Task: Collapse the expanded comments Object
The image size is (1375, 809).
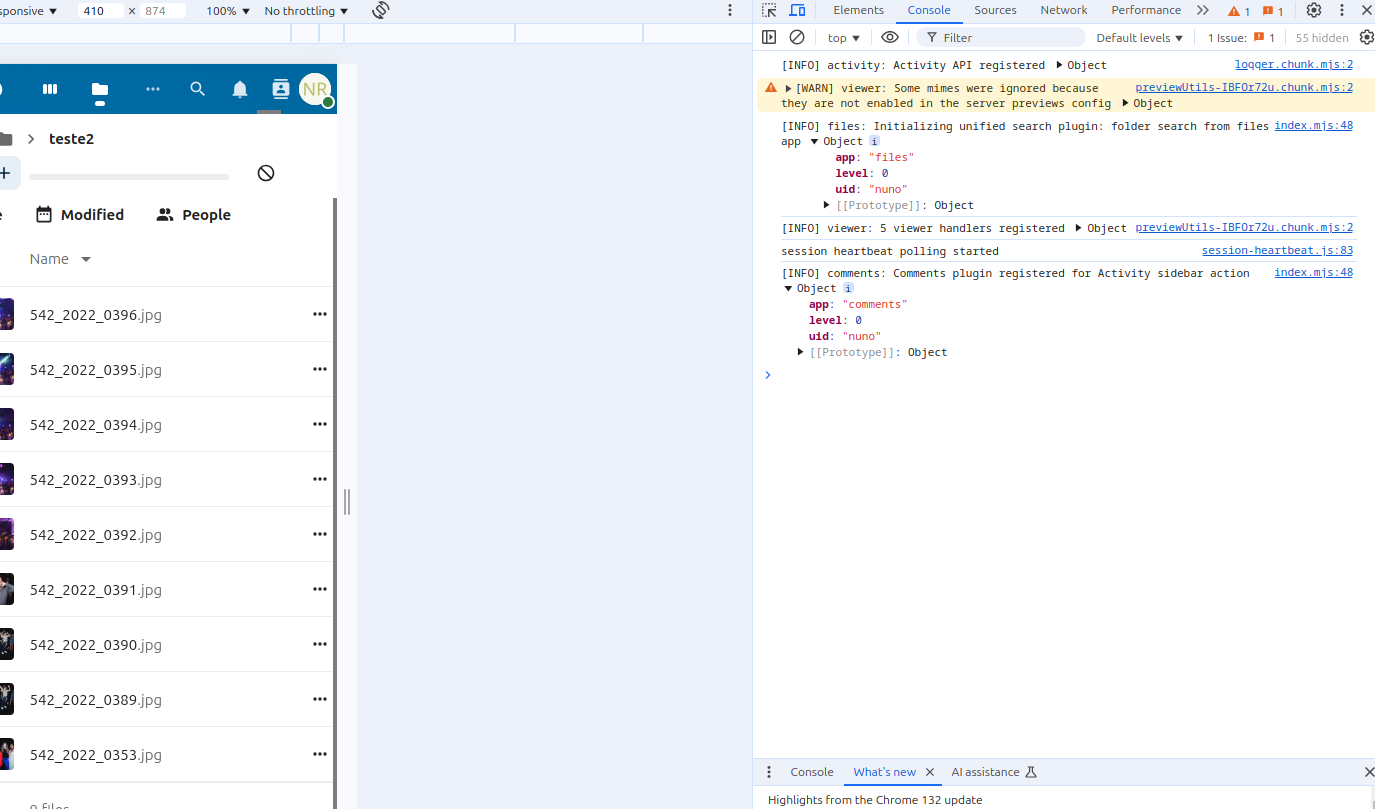Action: [x=789, y=288]
